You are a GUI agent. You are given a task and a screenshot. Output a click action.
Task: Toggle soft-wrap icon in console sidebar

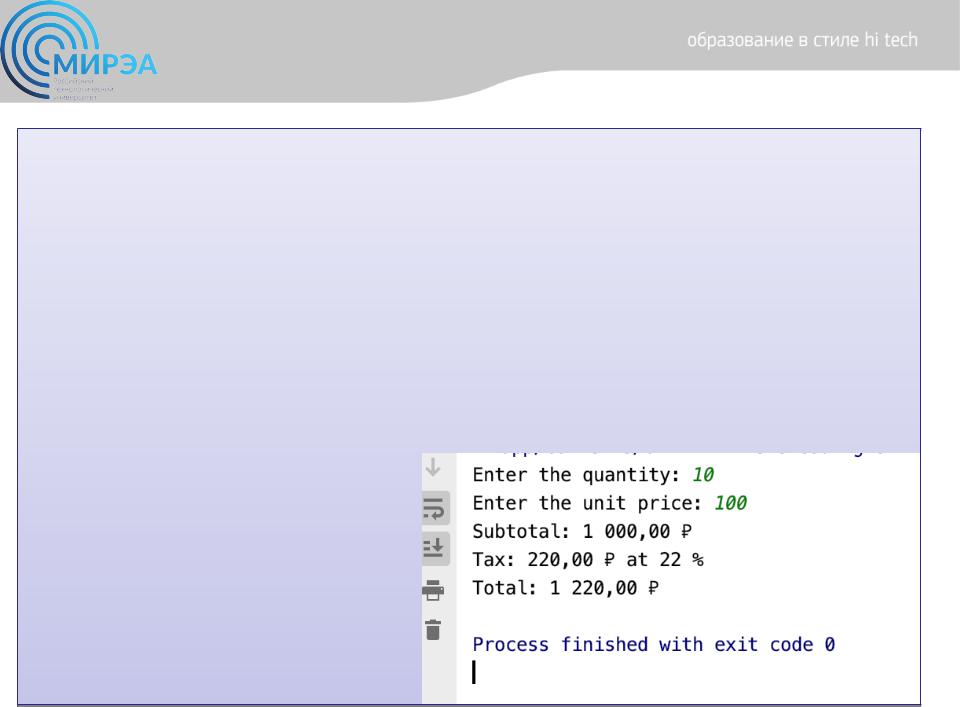tap(434, 508)
